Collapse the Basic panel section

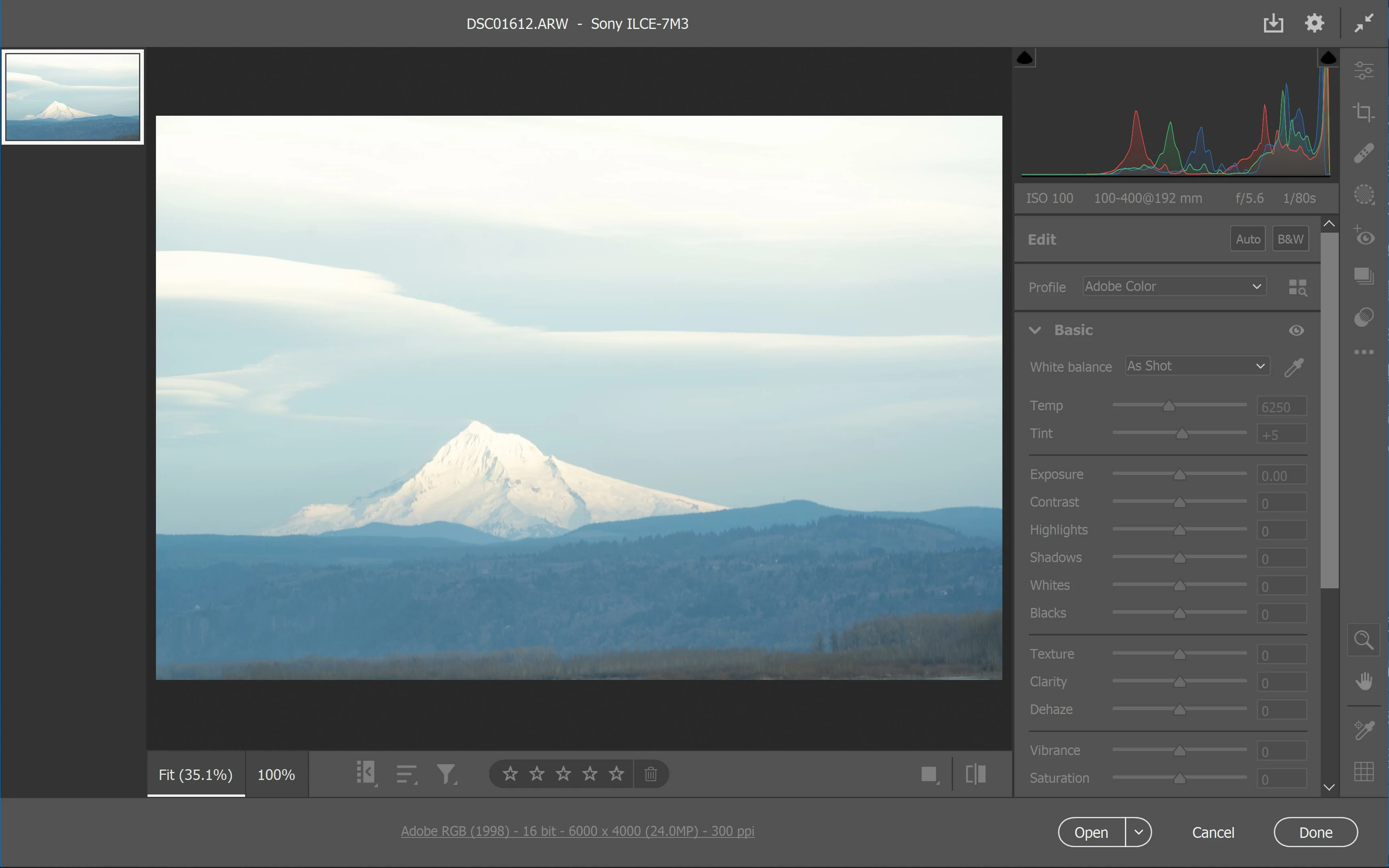pyautogui.click(x=1035, y=330)
